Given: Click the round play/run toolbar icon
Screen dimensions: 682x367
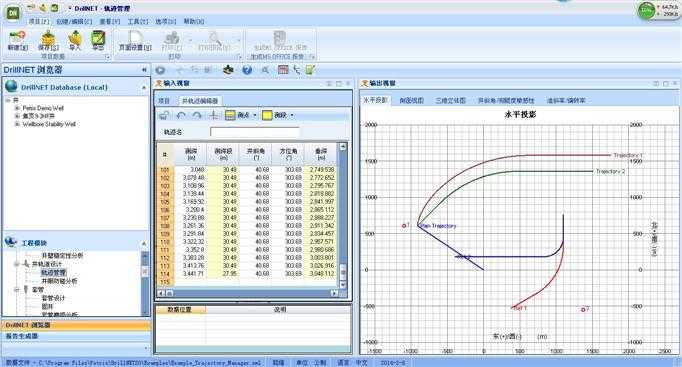Looking at the screenshot, I should 160,70.
